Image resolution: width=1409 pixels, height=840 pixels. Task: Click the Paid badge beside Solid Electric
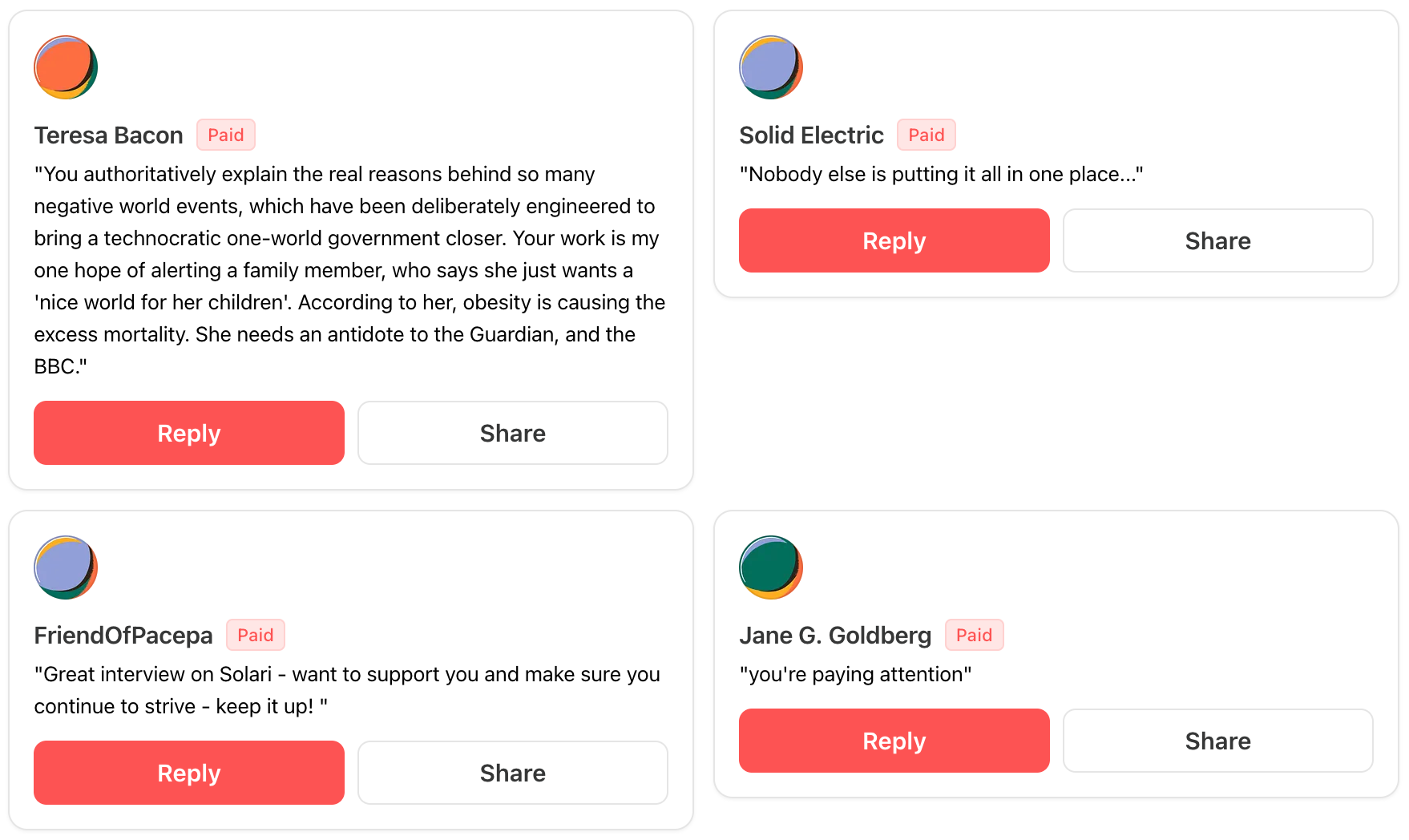(x=927, y=135)
